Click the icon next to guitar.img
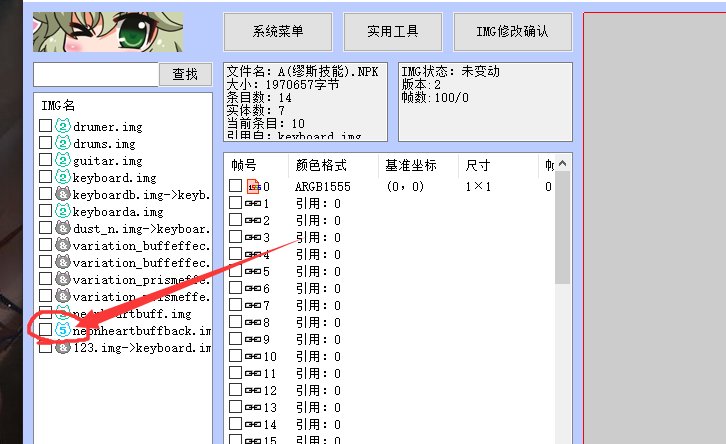 pyautogui.click(x=62, y=160)
